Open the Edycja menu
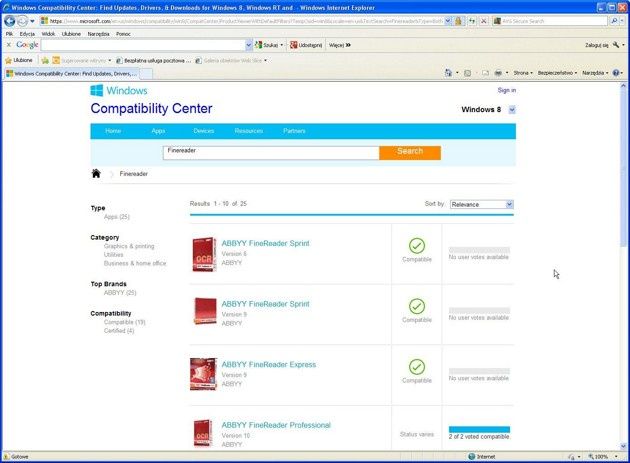This screenshot has width=630, height=463. pos(27,34)
